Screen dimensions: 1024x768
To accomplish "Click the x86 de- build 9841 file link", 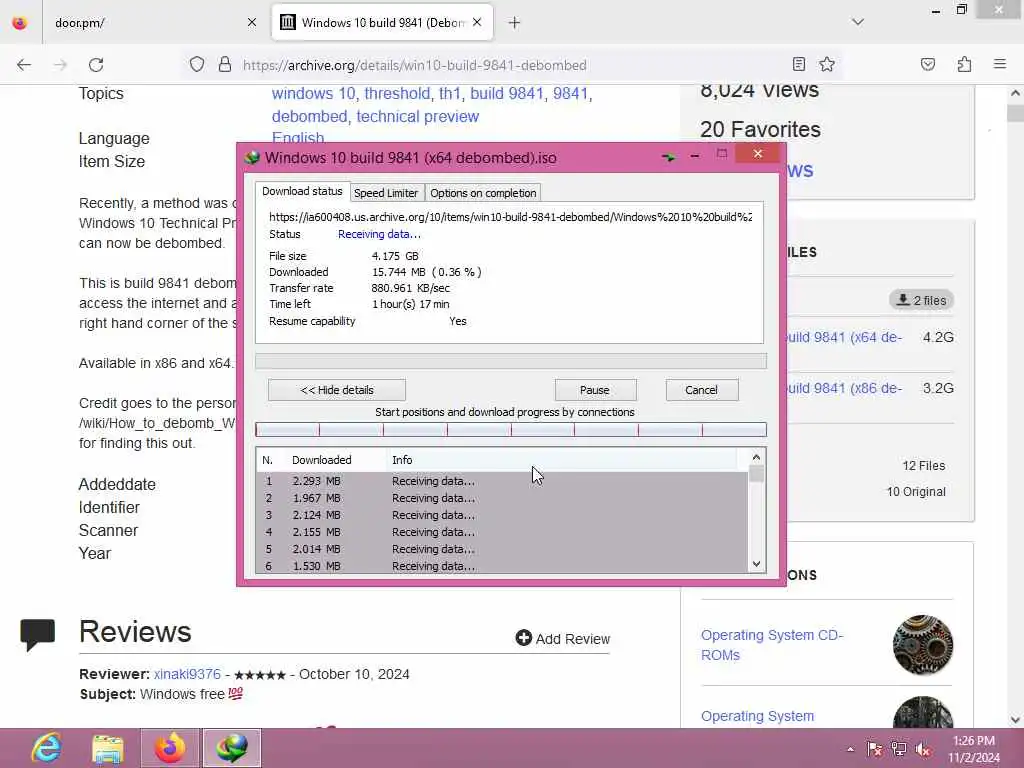I will tap(844, 388).
